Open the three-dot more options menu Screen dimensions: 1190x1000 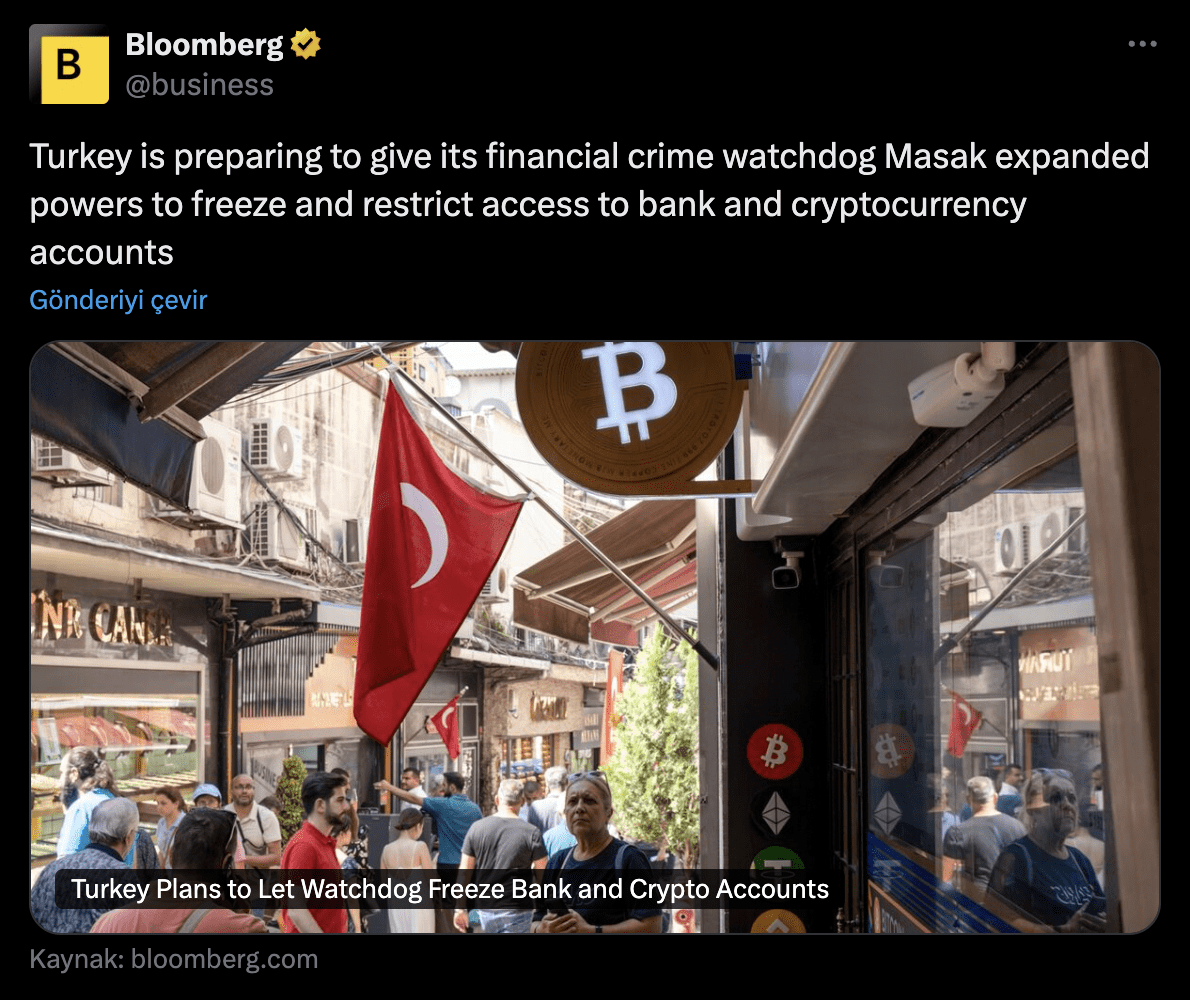pos(1142,44)
